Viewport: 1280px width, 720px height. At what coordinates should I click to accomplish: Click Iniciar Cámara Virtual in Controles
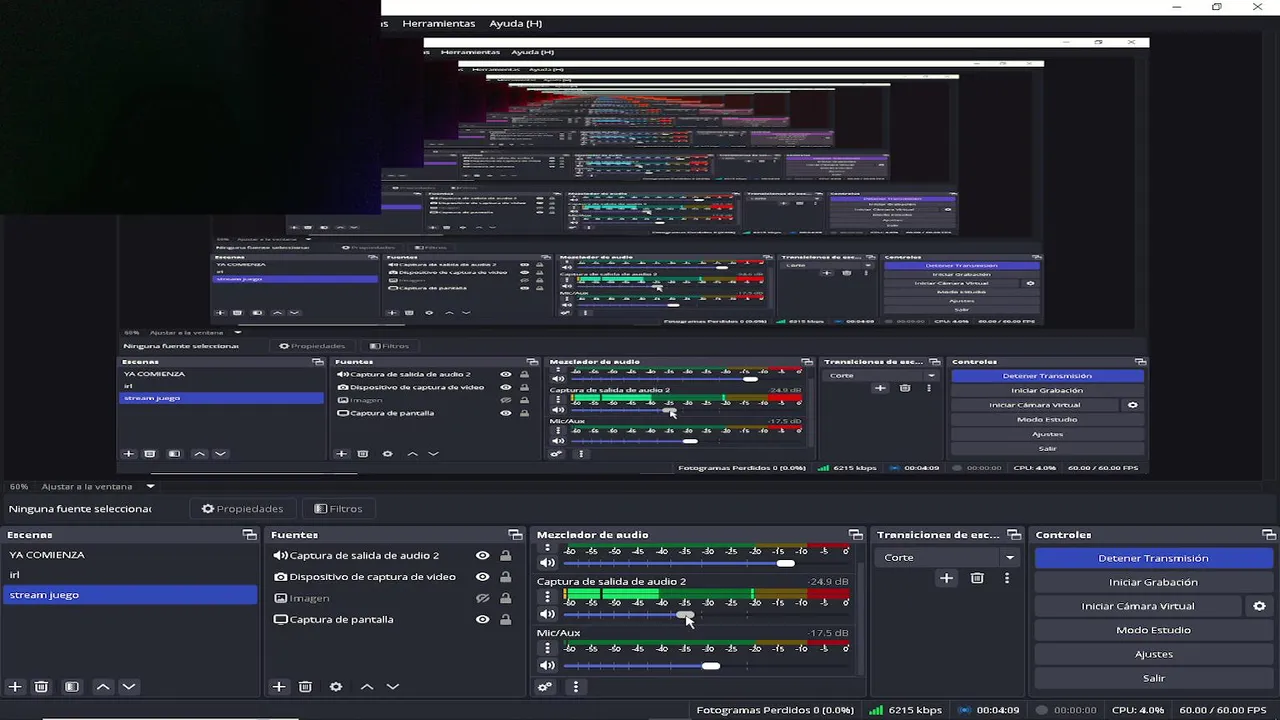click(x=1138, y=606)
